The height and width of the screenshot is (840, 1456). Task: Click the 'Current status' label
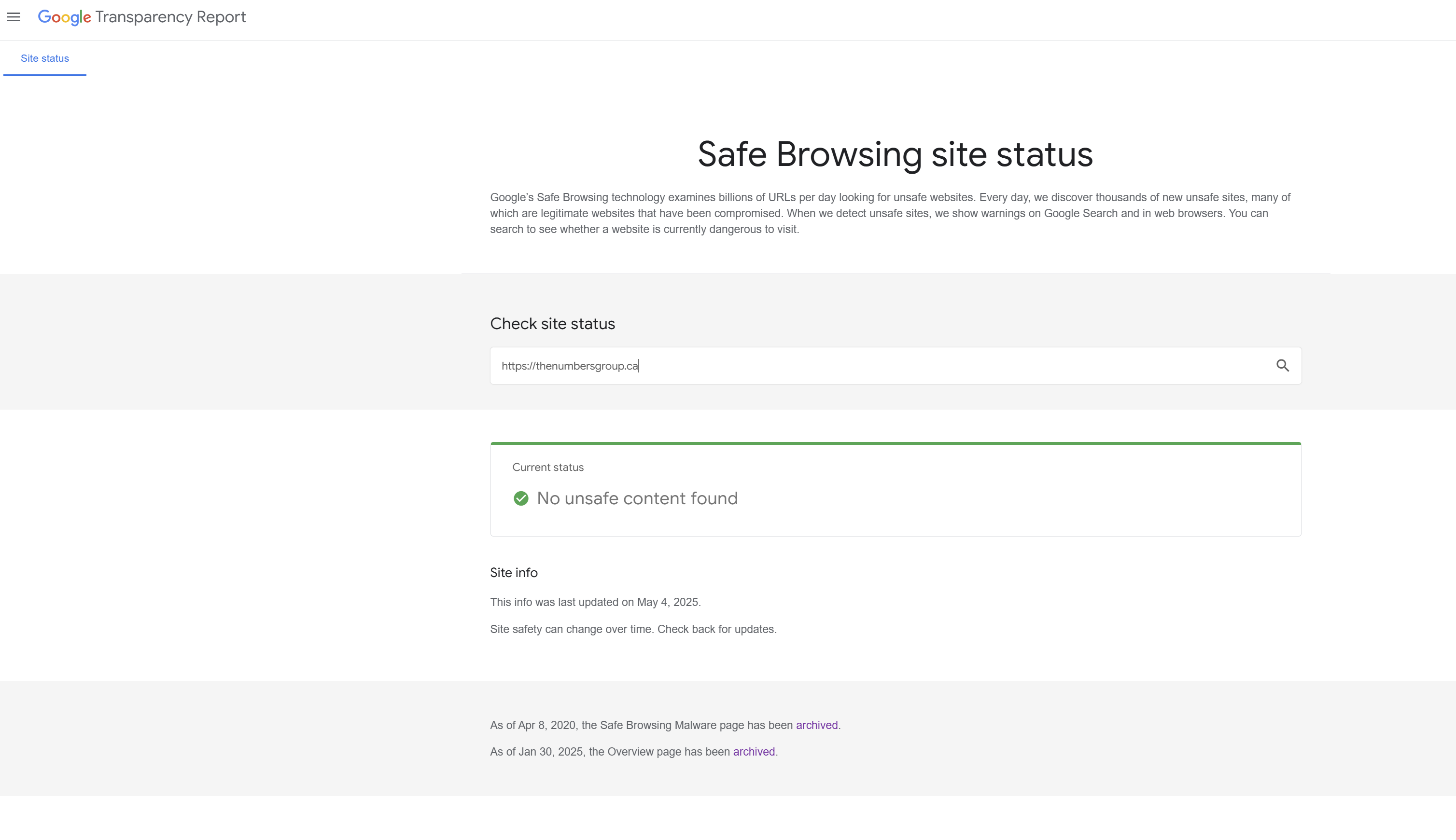(x=547, y=468)
